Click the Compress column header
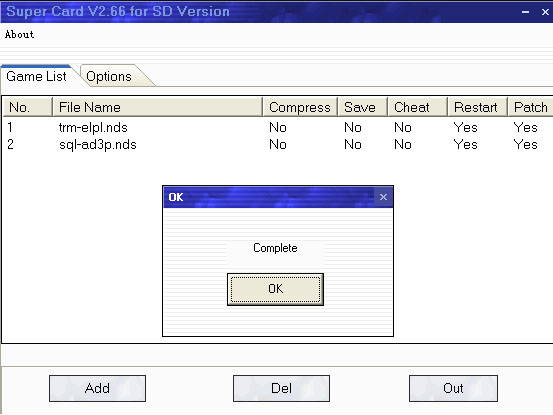The height and width of the screenshot is (415, 553). 300,107
